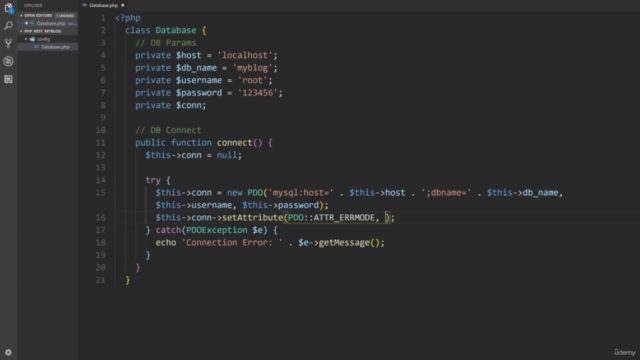Click '$this->password' on wrapped line
The image size is (640, 360).
[x=280, y=205]
